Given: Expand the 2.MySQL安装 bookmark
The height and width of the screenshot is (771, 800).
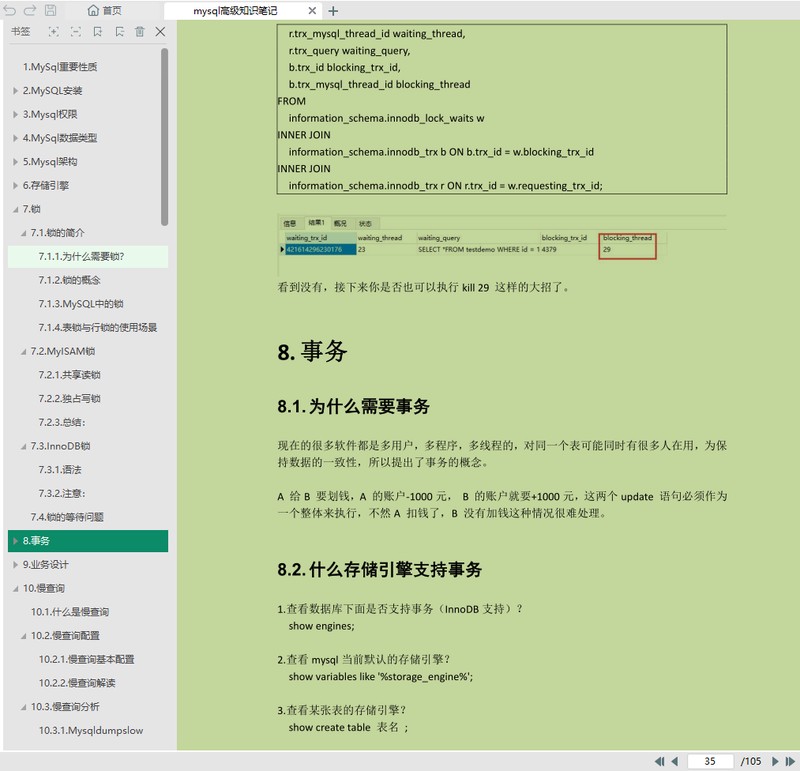Looking at the screenshot, I should [x=15, y=91].
